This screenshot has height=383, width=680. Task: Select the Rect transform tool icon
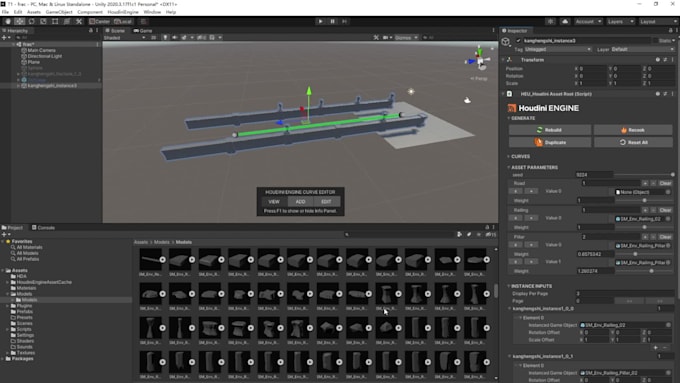point(55,21)
